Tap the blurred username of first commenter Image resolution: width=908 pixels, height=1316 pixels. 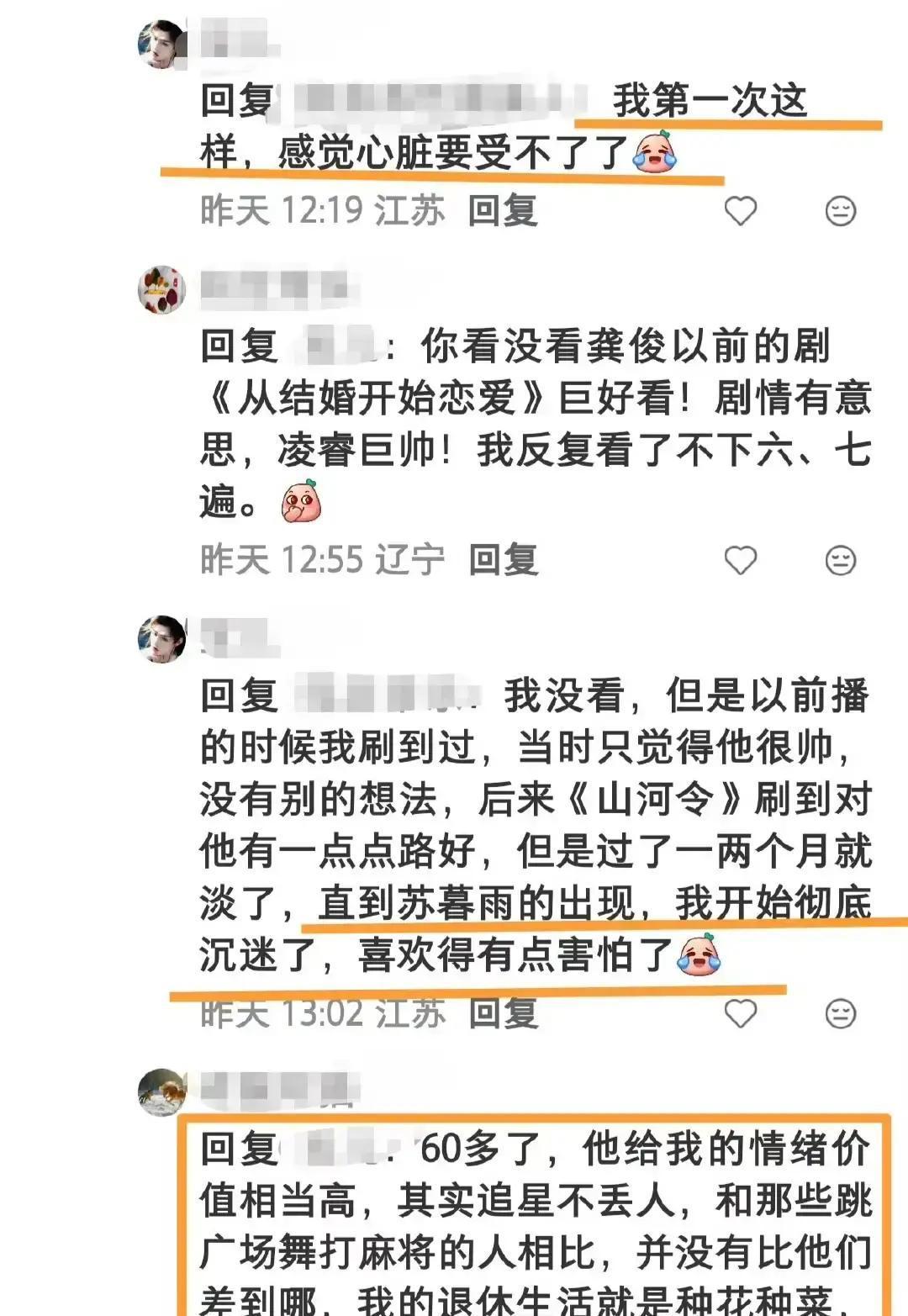point(238,40)
